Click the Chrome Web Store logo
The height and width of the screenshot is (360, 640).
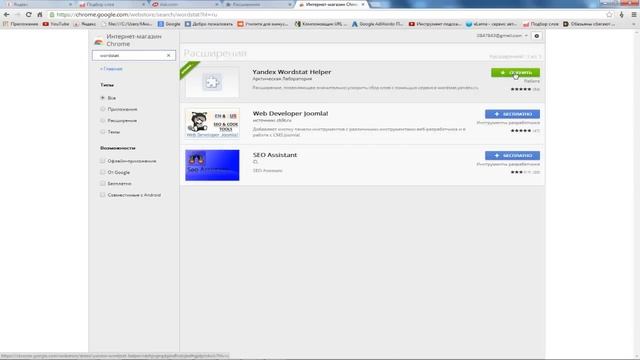point(98,41)
